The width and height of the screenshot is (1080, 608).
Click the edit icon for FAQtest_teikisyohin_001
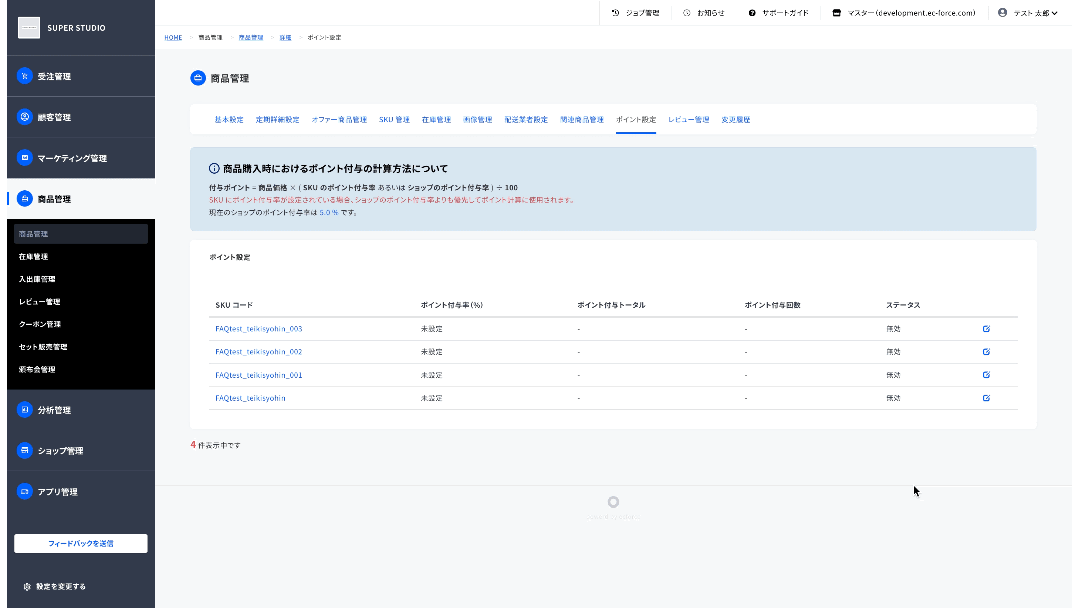coord(986,375)
